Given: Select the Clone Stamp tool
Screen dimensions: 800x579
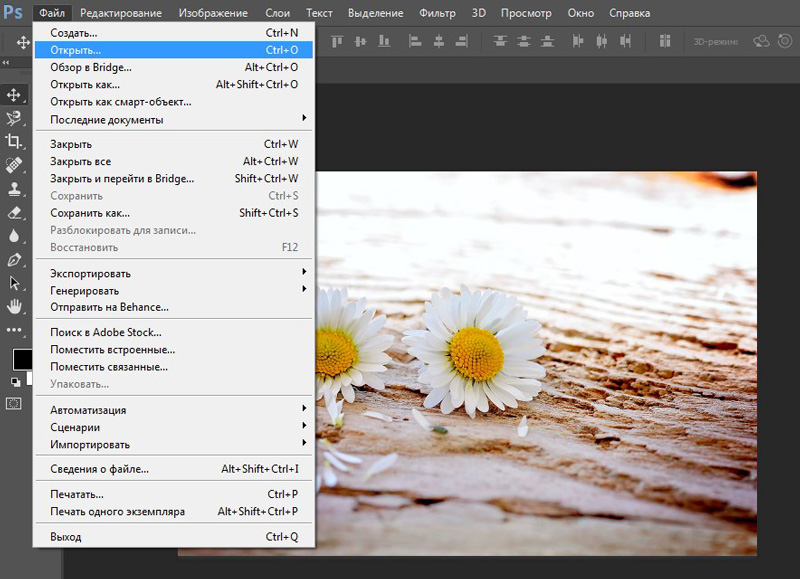Looking at the screenshot, I should (14, 188).
